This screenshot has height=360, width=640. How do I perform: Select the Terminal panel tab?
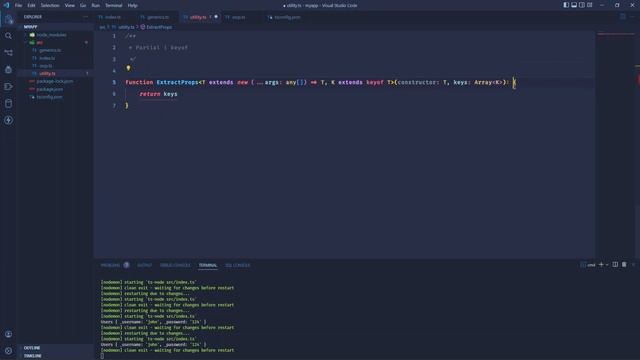tap(208, 265)
